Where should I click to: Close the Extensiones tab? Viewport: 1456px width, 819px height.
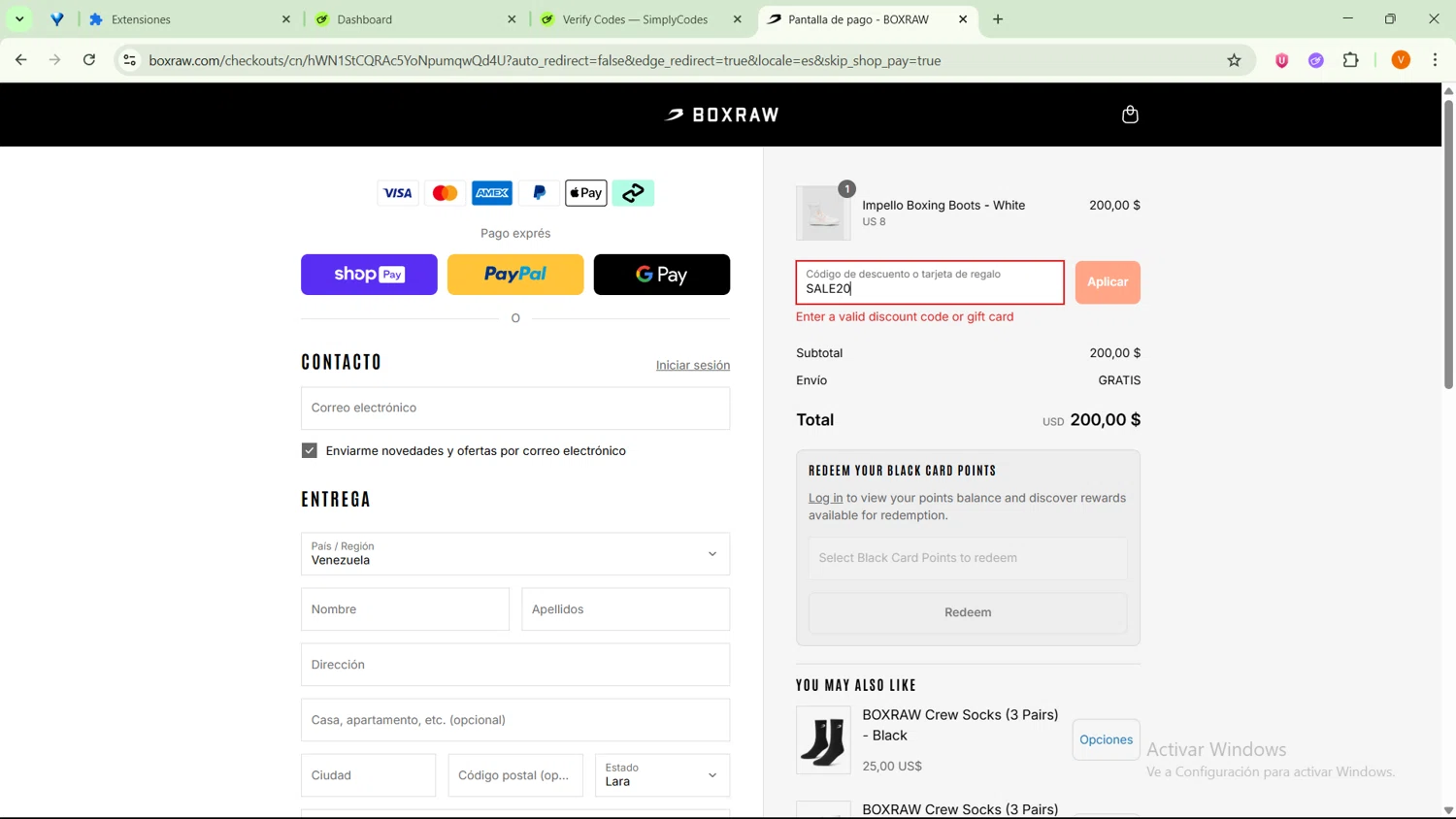(x=286, y=19)
